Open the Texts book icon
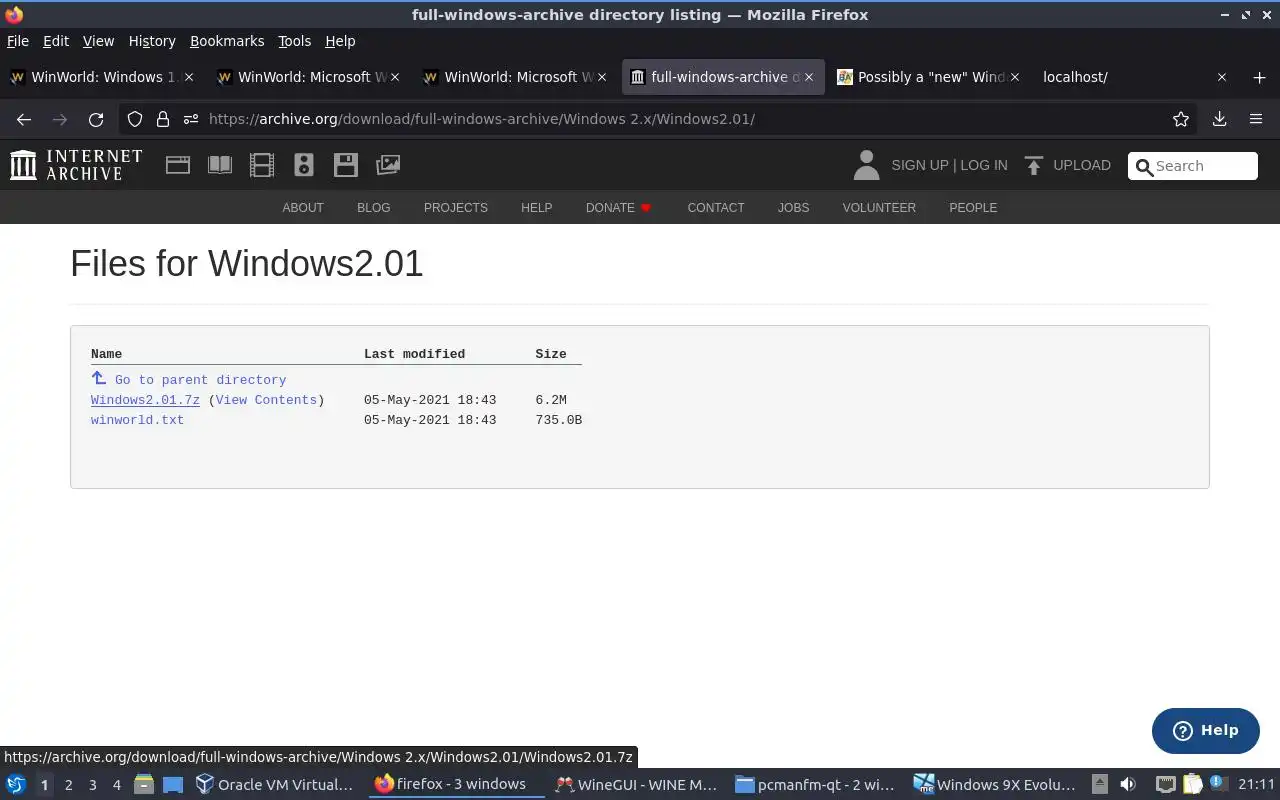Viewport: 1280px width, 800px height. (x=220, y=165)
